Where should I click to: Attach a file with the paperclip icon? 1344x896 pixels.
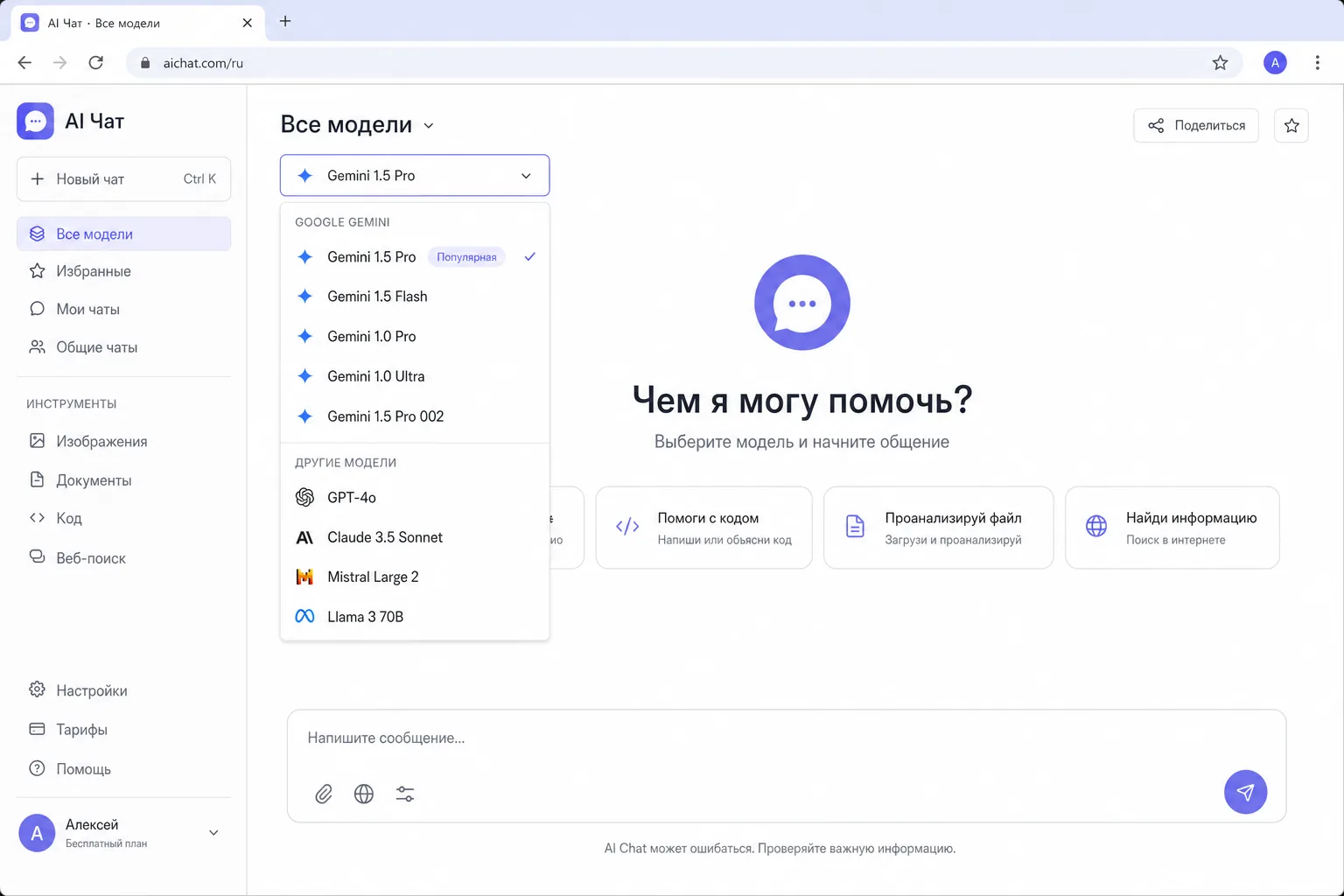pyautogui.click(x=324, y=794)
